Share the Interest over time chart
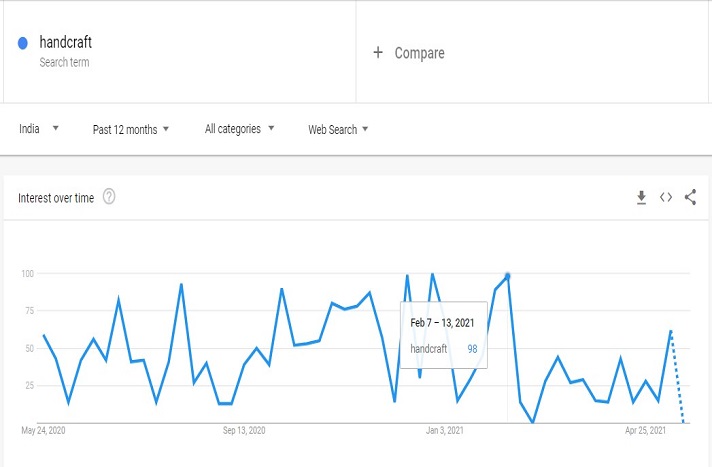712x467 pixels. (690, 198)
